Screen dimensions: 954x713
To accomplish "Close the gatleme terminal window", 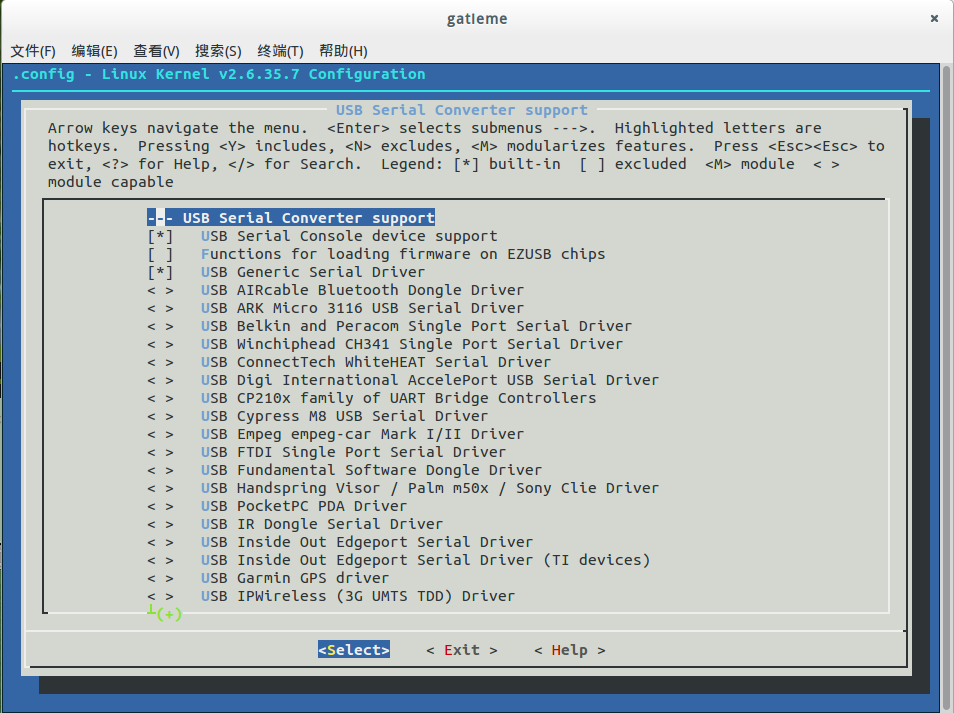I will [935, 19].
